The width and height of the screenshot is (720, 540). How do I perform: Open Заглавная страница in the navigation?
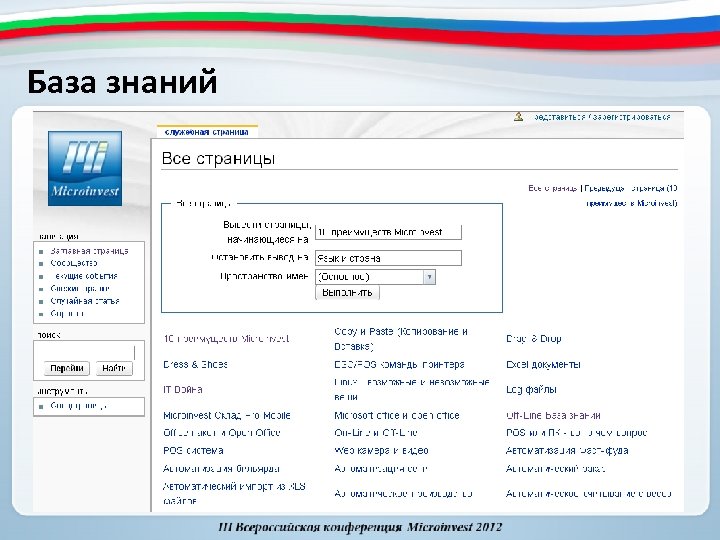click(x=90, y=251)
